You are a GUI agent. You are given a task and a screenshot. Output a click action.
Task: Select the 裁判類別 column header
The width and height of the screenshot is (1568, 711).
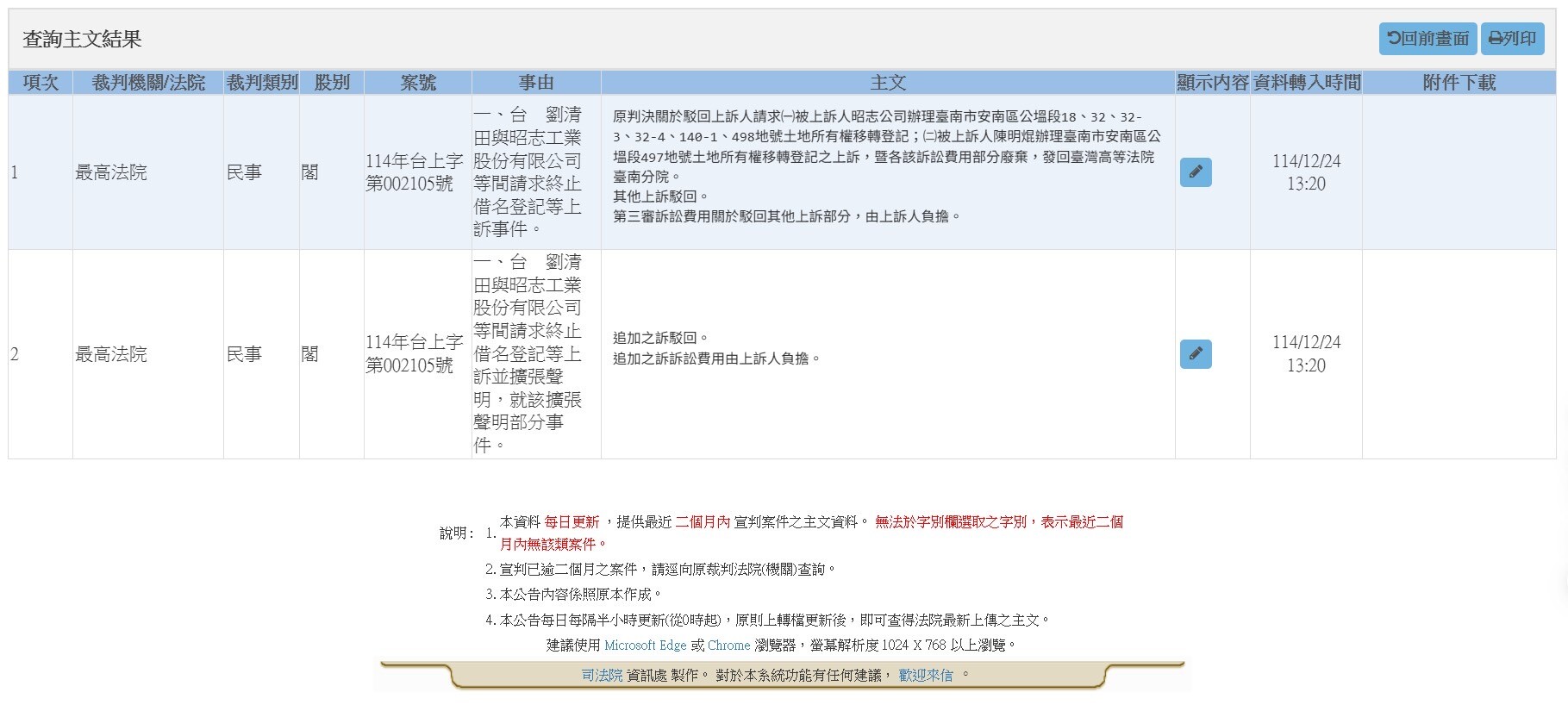click(261, 83)
